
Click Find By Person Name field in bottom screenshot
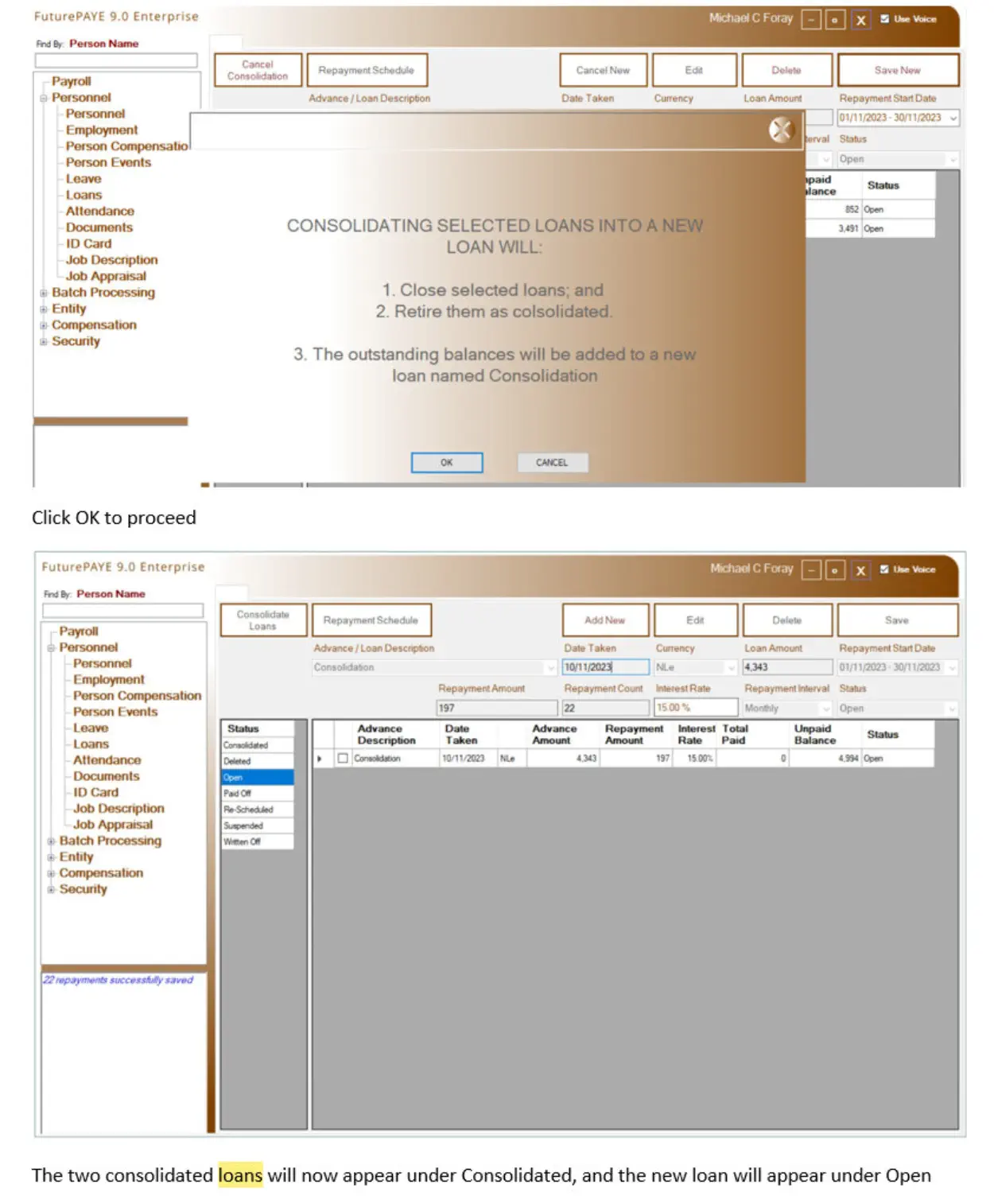123,611
